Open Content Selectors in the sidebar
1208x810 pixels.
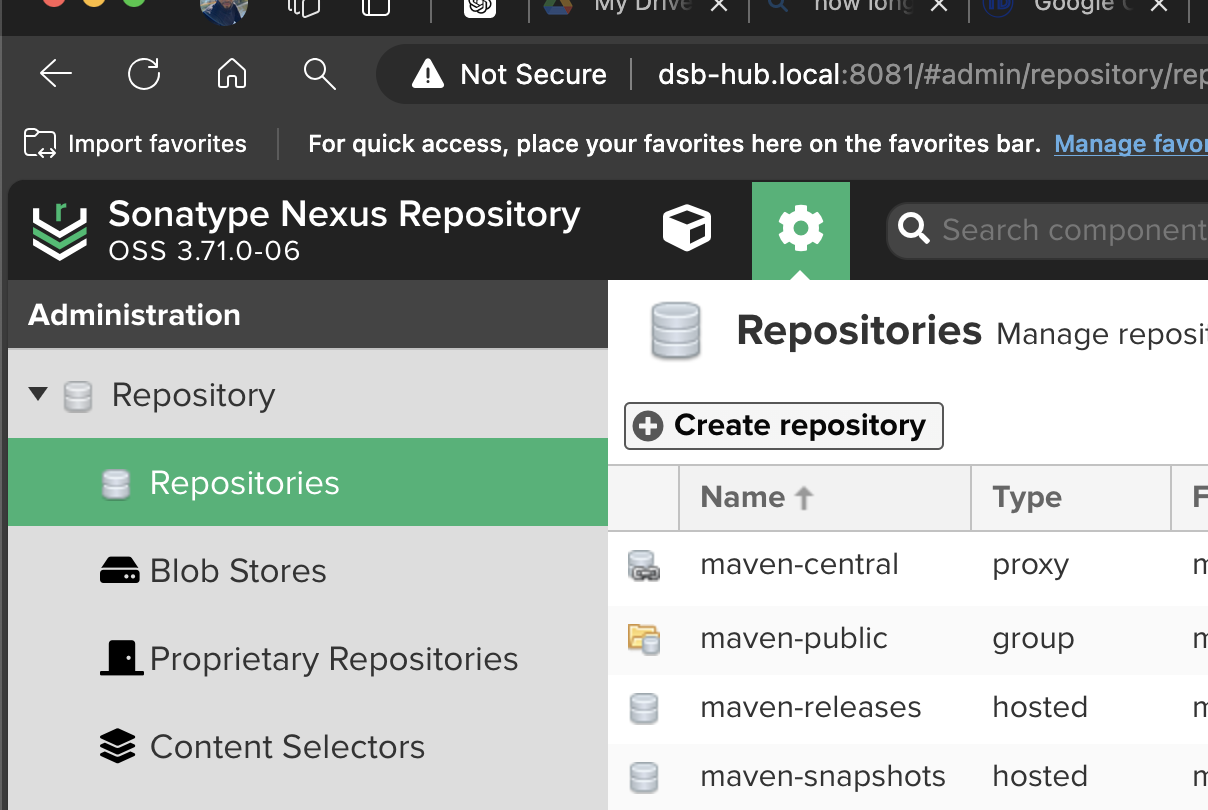click(x=308, y=746)
